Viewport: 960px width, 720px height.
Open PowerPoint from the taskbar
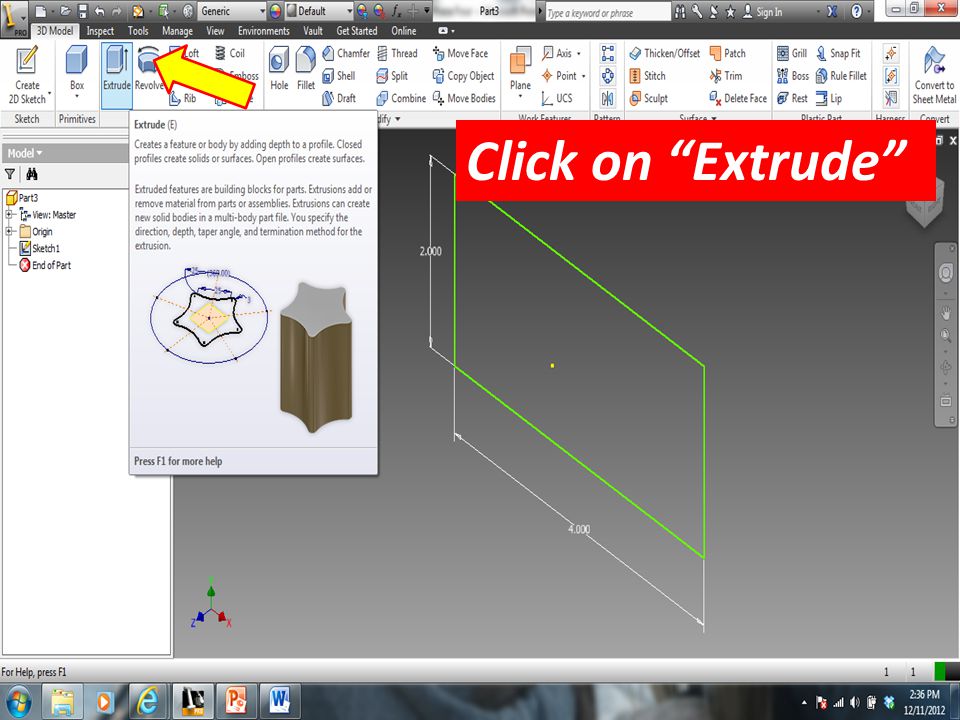tap(236, 701)
